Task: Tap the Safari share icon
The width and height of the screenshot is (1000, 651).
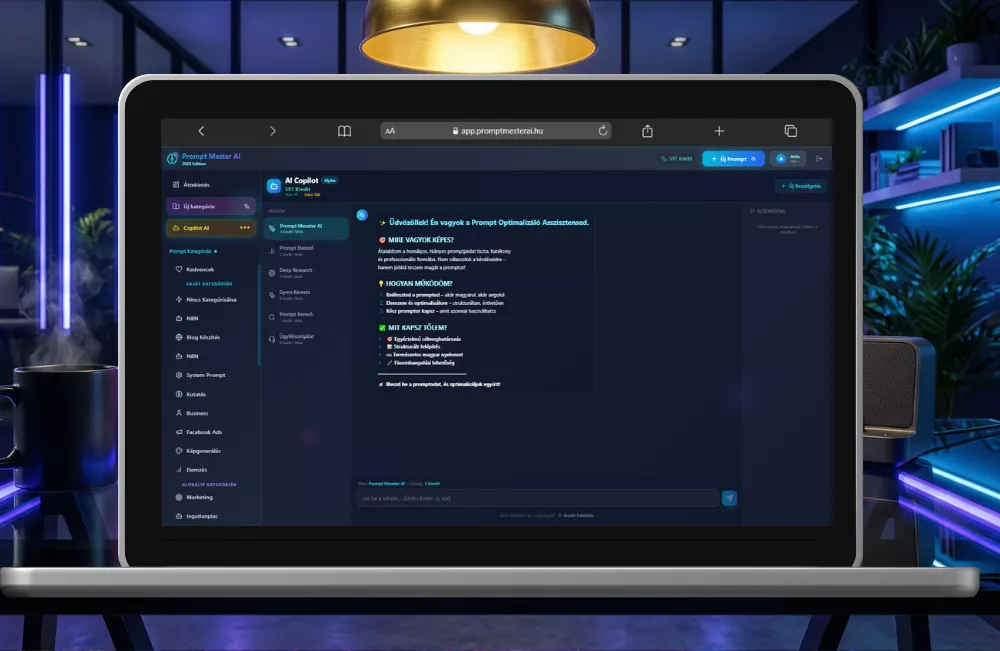Action: [x=647, y=131]
